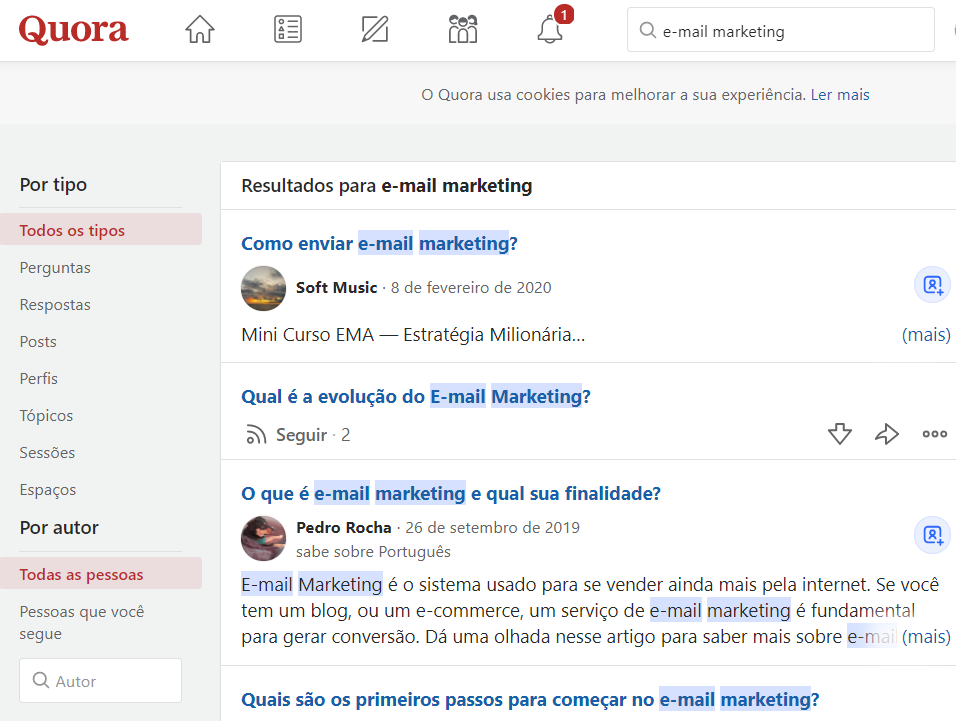Open the notifications bell
Image resolution: width=956 pixels, height=721 pixels.
[x=550, y=29]
